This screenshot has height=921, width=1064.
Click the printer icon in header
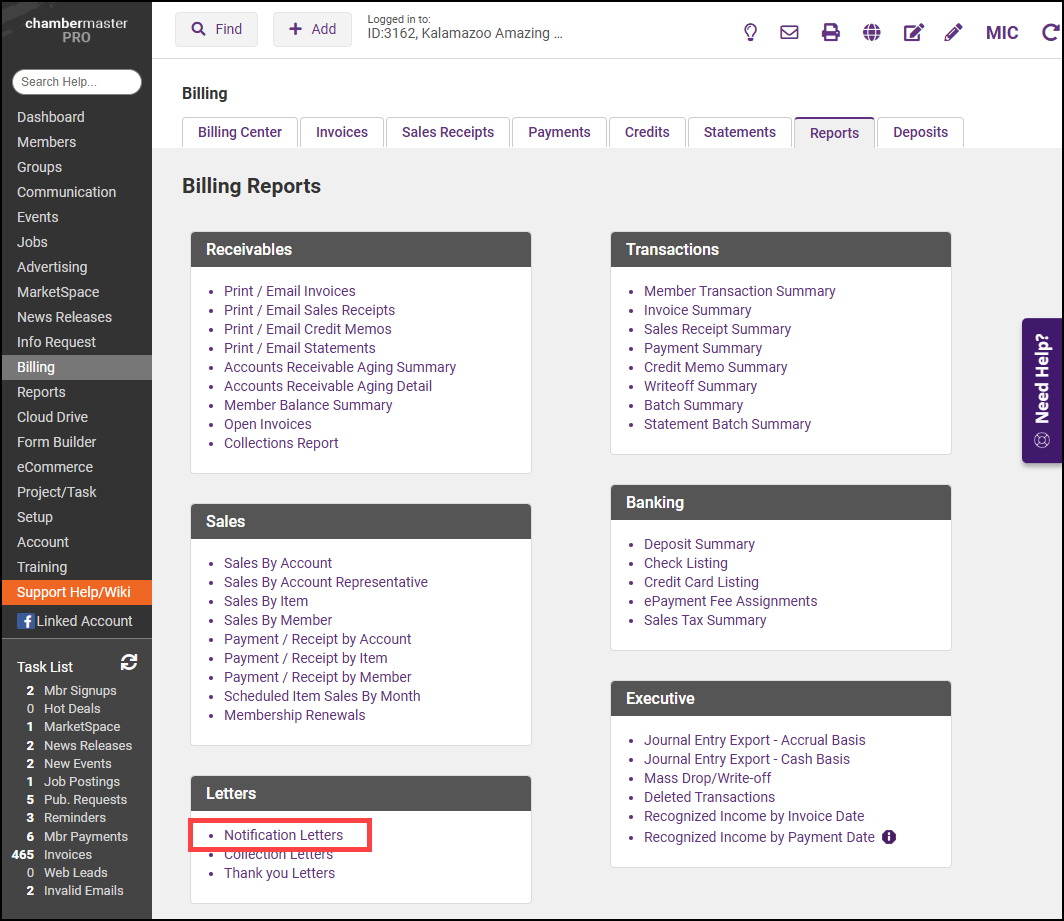pos(830,32)
